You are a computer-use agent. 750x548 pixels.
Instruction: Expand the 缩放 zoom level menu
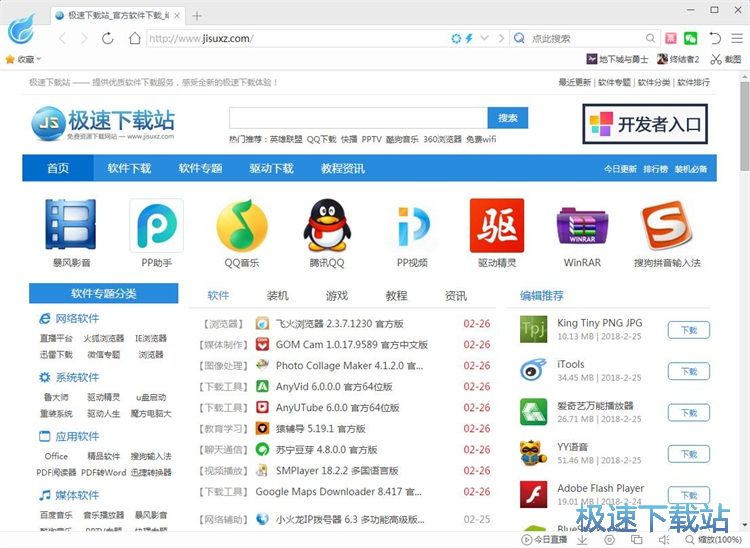(712, 540)
